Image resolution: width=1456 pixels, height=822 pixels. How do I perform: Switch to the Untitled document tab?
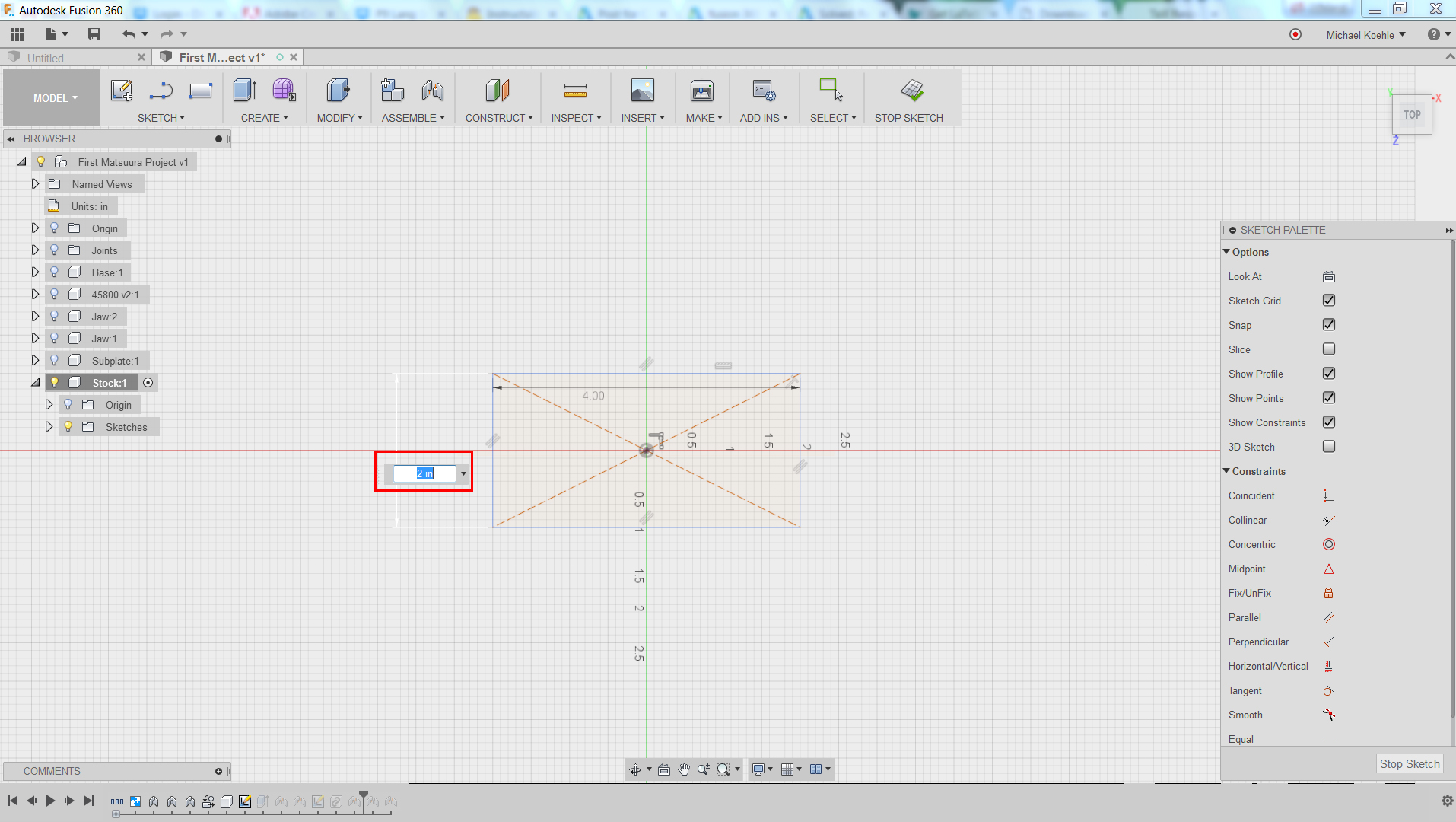[x=46, y=58]
